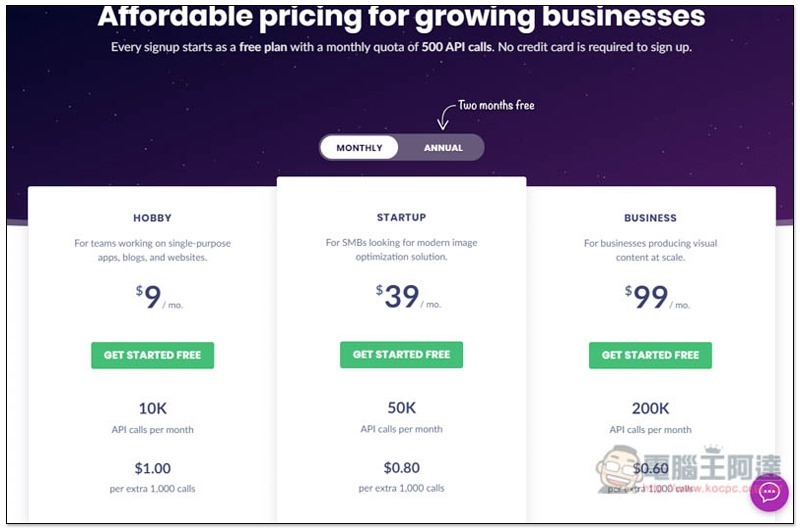The image size is (800, 530).
Task: Click the 50K API calls figure
Action: 402,408
